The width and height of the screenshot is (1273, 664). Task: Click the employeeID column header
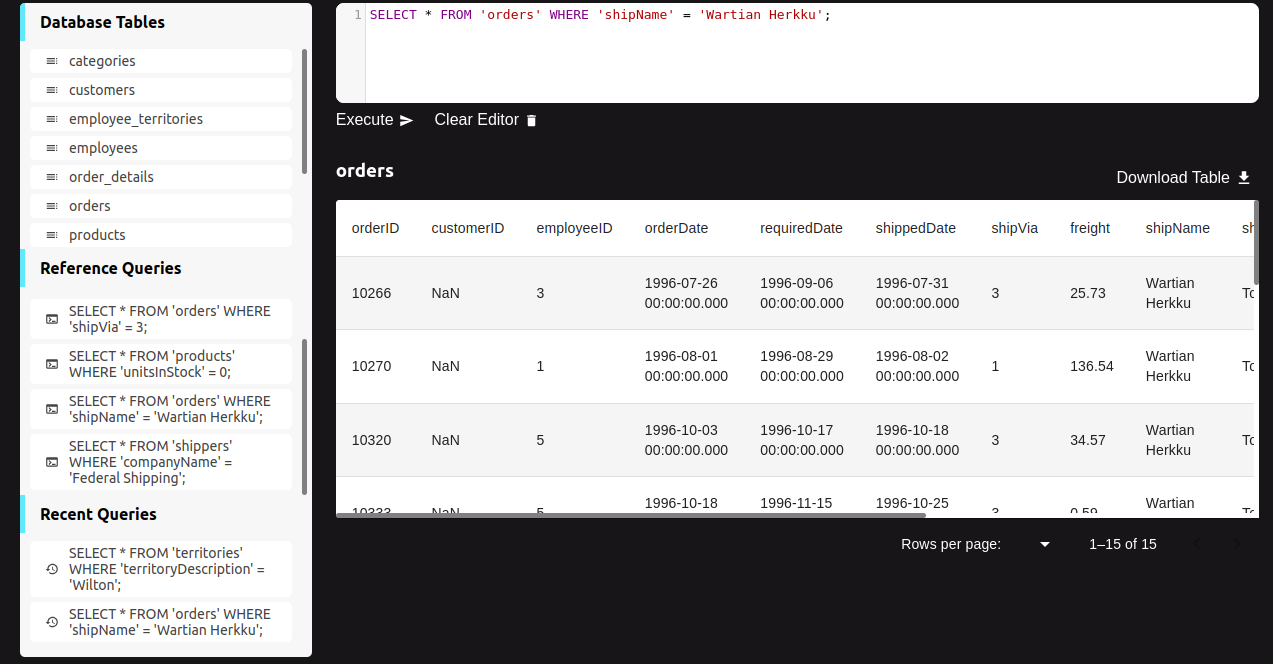coord(574,228)
